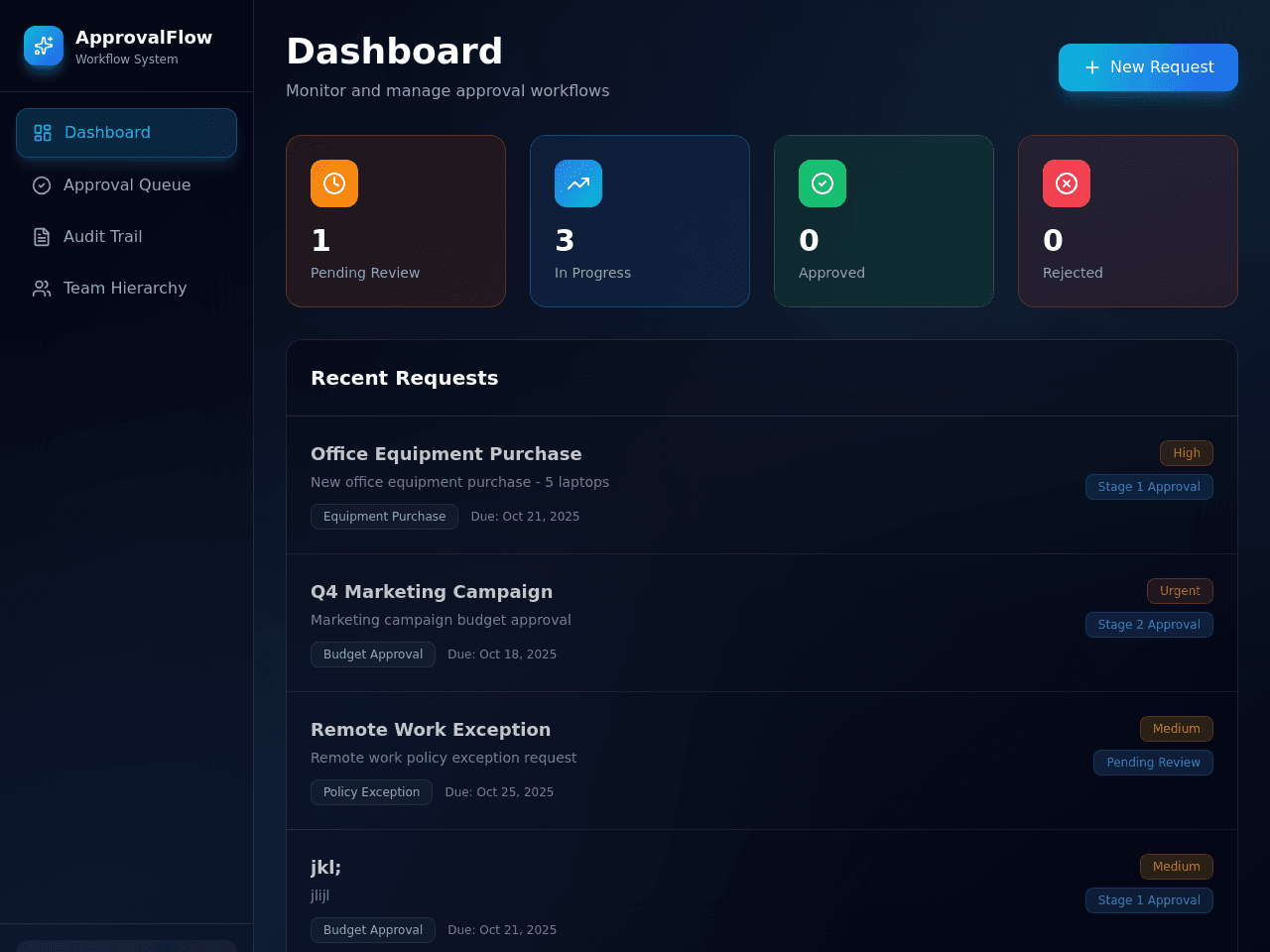The width and height of the screenshot is (1270, 952).
Task: Click the 'Due: Oct 18, 2025' text
Action: [x=502, y=654]
